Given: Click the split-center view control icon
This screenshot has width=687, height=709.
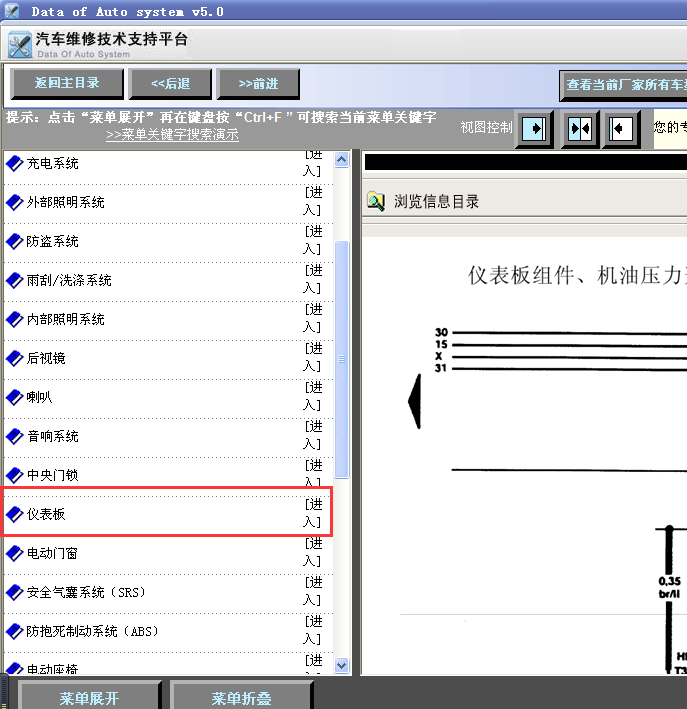Looking at the screenshot, I should (580, 129).
